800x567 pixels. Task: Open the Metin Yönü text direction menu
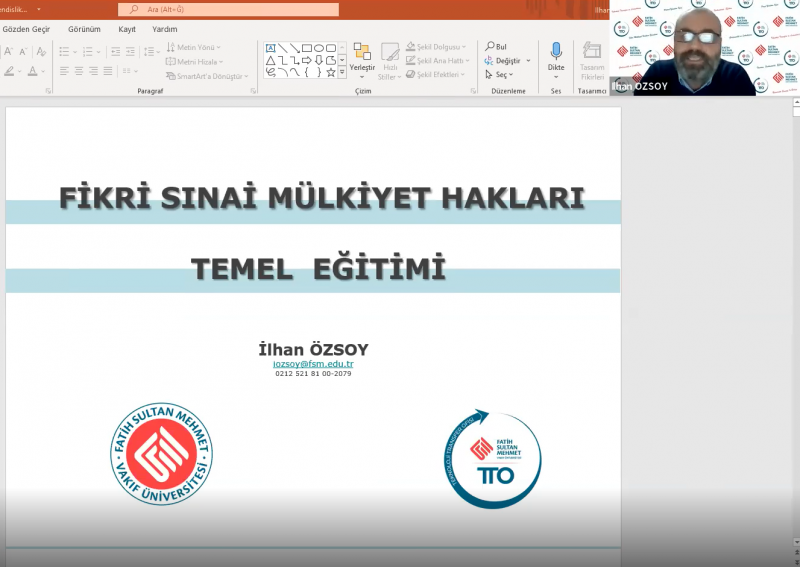pyautogui.click(x=194, y=47)
